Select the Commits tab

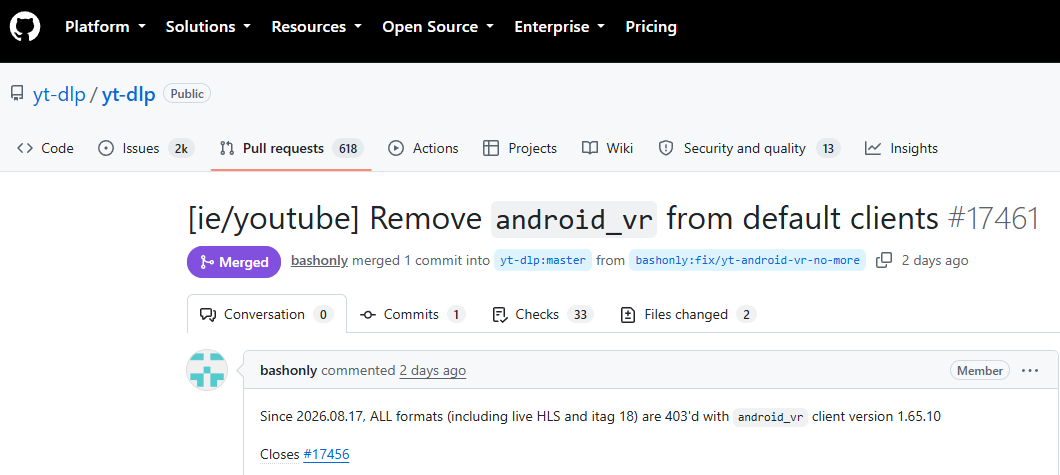point(412,314)
